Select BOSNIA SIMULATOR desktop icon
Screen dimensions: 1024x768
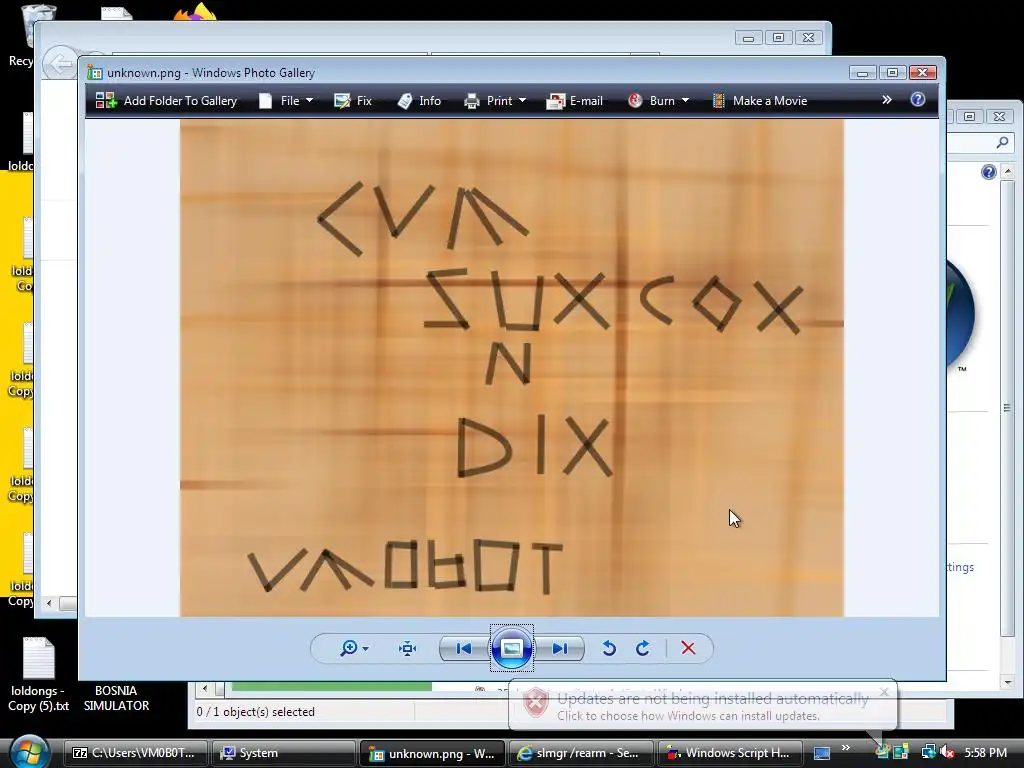[x=116, y=697]
